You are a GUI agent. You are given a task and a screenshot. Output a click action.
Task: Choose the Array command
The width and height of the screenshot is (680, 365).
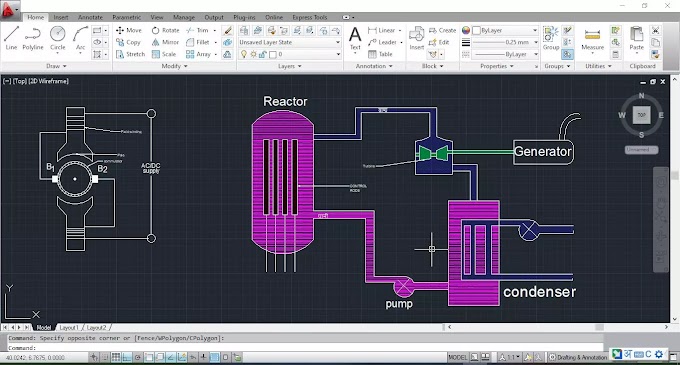199,54
